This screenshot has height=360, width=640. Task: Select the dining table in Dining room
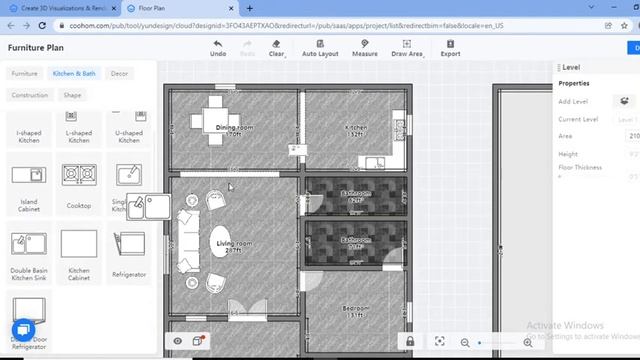point(215,120)
